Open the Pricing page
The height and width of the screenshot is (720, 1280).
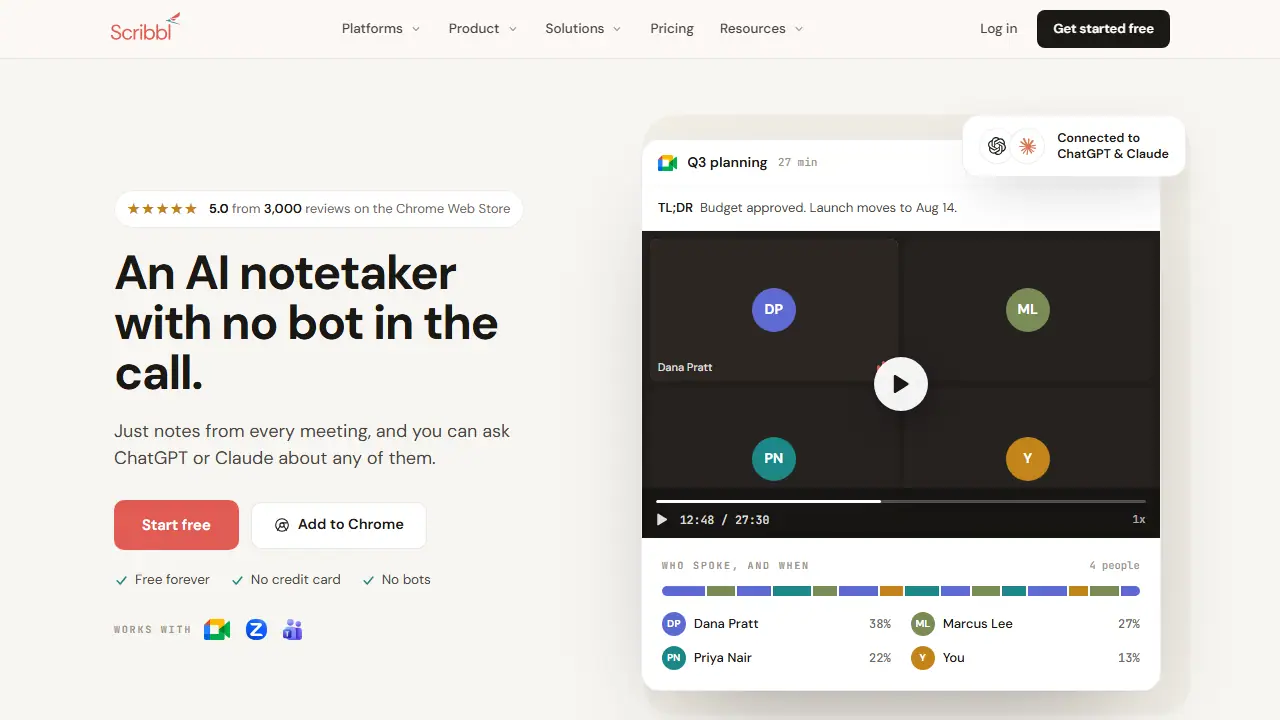672,28
